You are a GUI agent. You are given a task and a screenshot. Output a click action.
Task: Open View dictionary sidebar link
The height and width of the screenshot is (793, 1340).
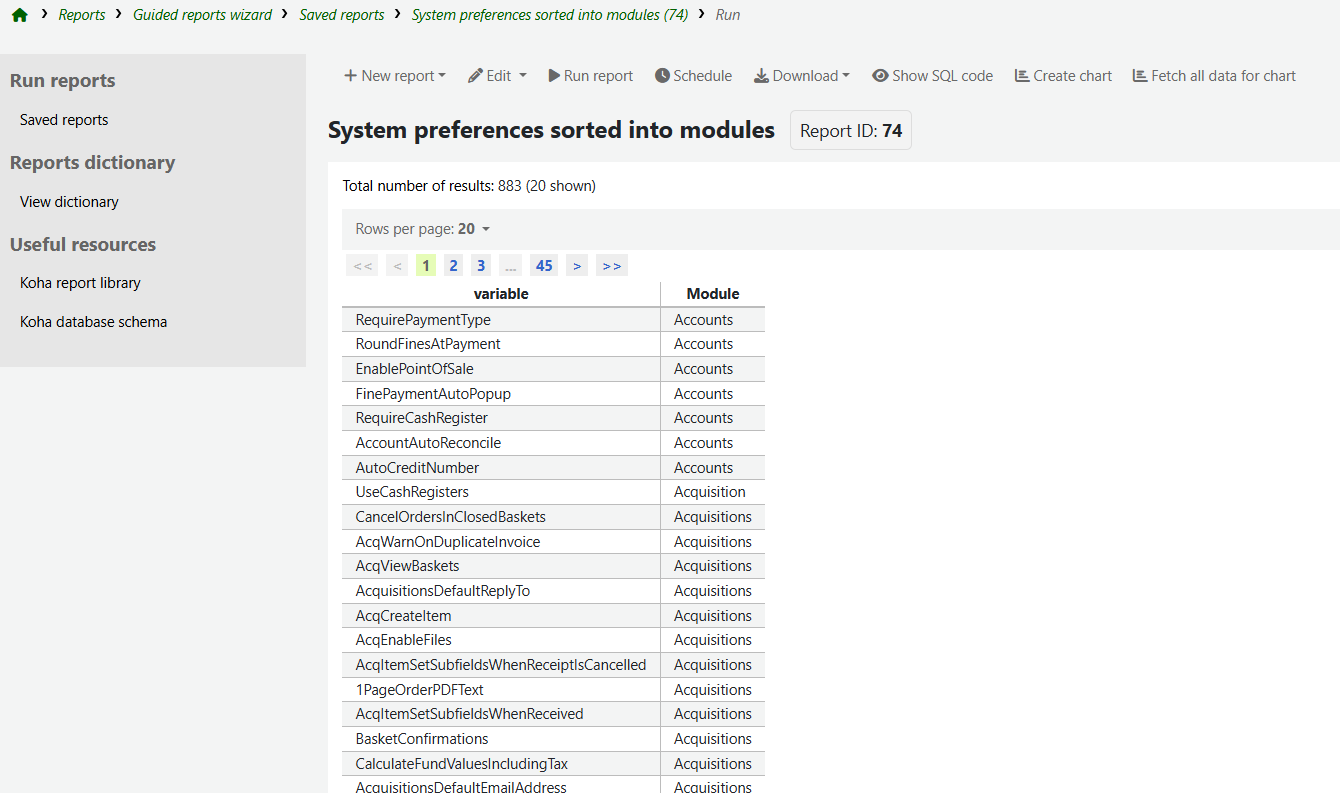coord(69,202)
